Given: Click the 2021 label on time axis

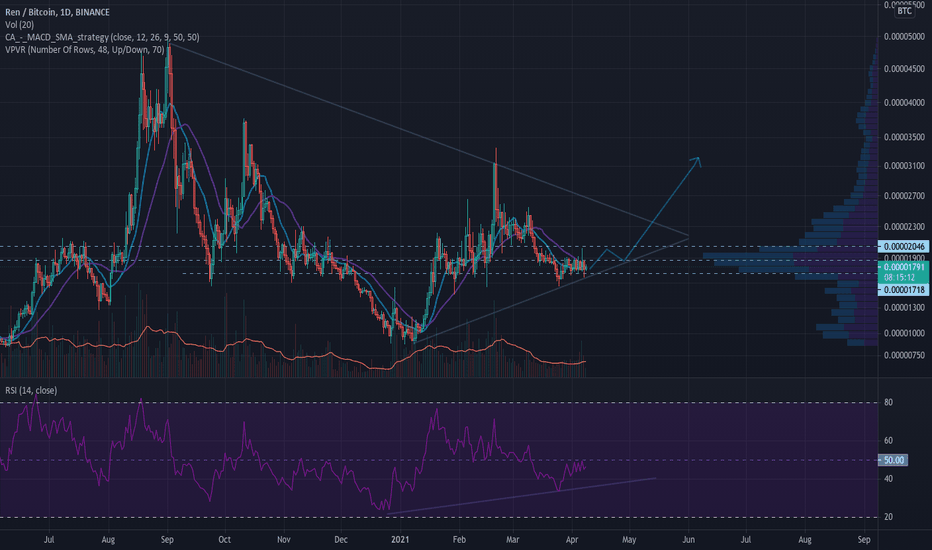Looking at the screenshot, I should (x=400, y=540).
